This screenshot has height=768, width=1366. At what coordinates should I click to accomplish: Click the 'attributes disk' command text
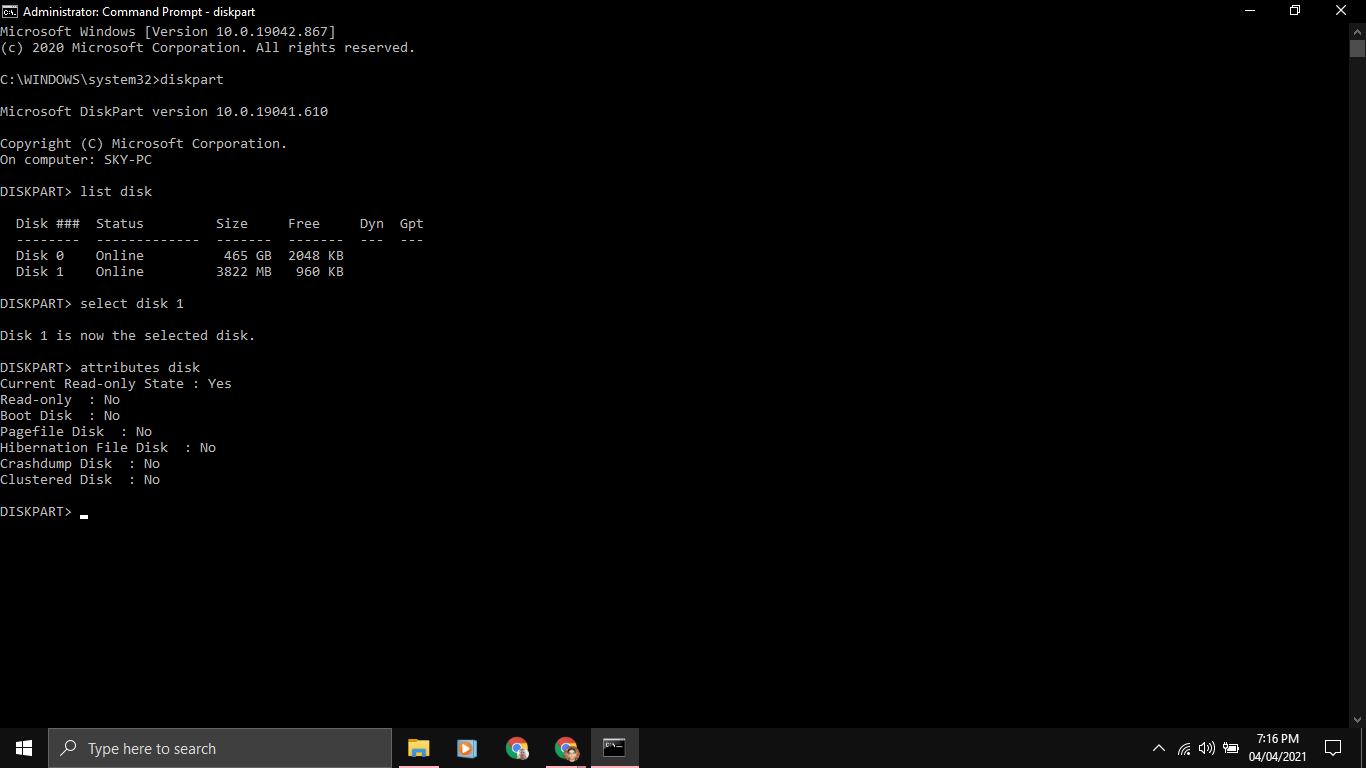click(x=140, y=368)
